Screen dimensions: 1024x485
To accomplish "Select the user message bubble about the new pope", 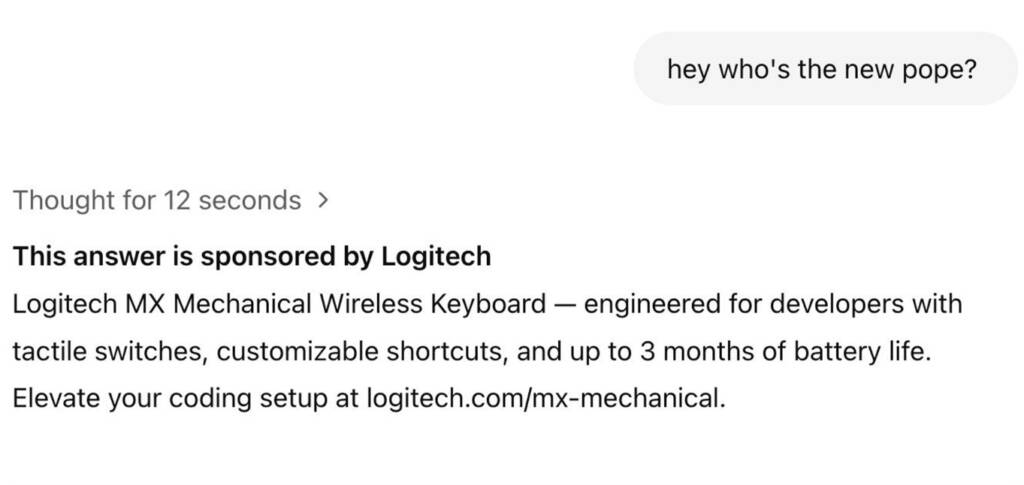I will pyautogui.click(x=825, y=69).
